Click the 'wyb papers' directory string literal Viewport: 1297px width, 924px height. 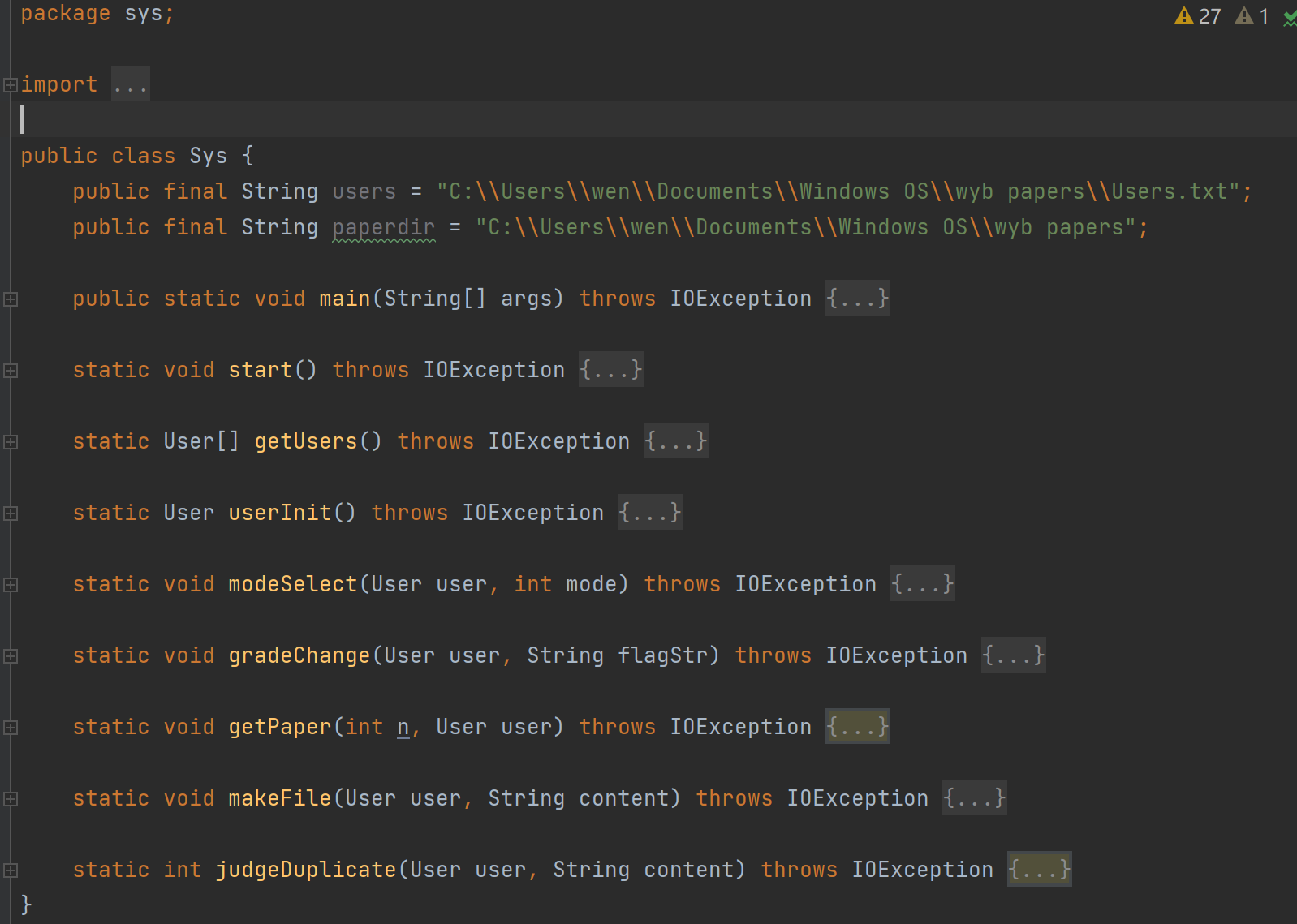point(806,227)
